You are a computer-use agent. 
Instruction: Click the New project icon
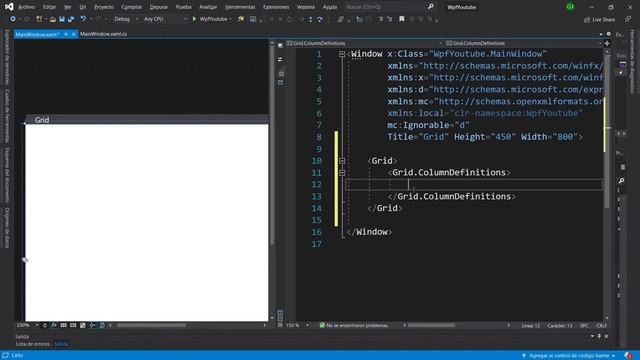coord(39,19)
